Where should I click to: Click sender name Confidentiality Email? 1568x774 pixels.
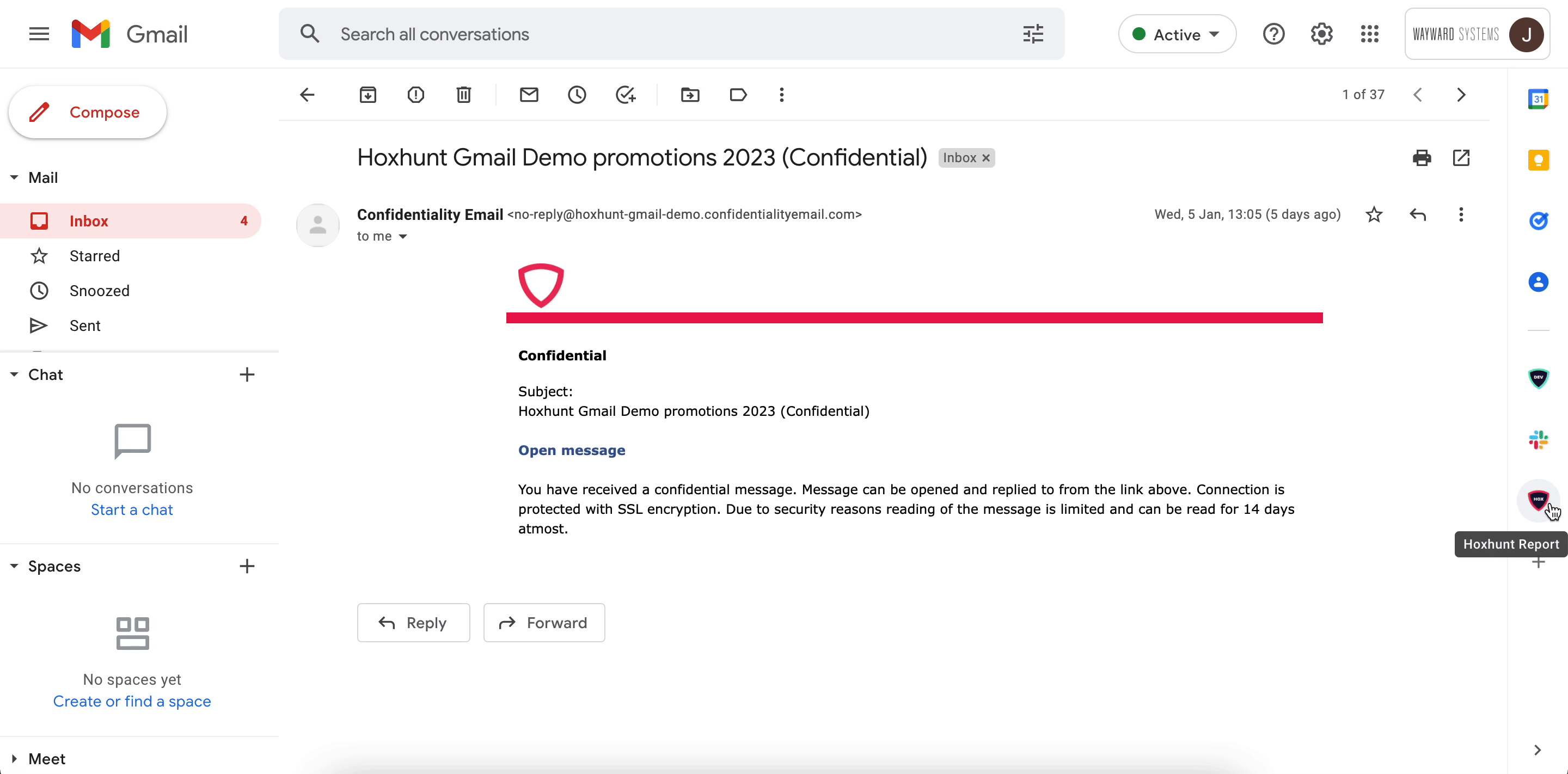point(430,214)
